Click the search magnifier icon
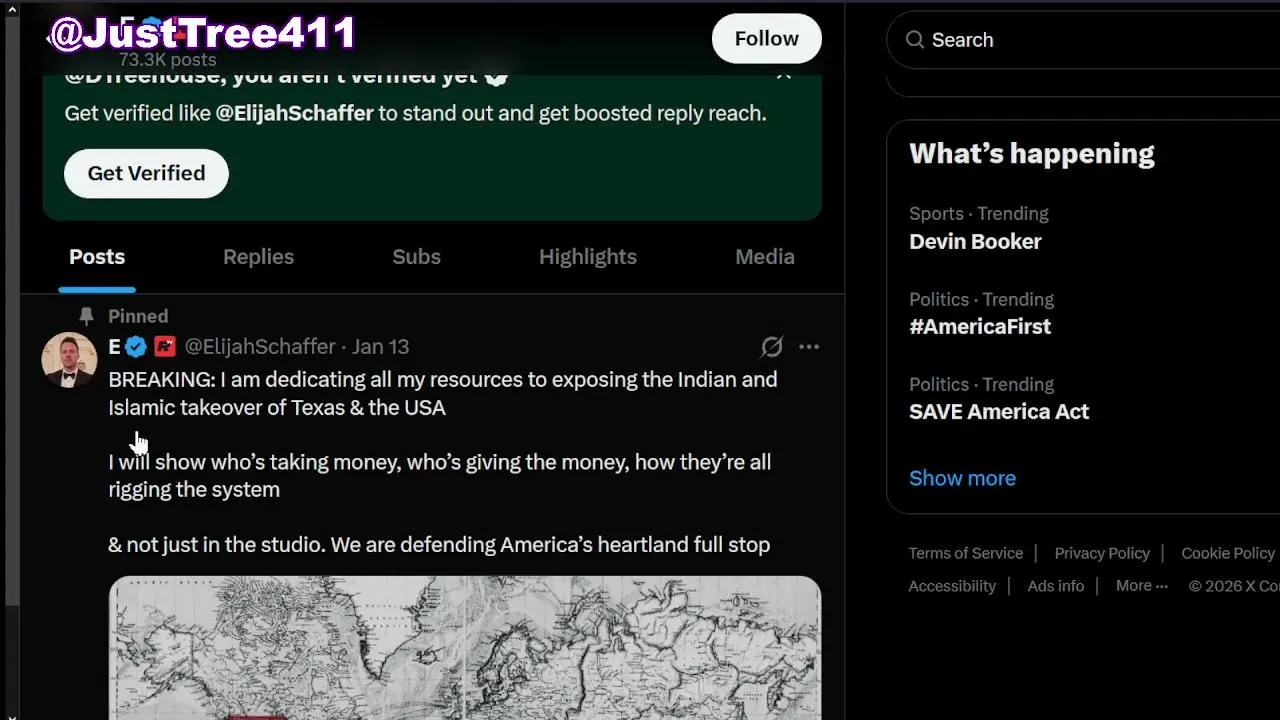Image resolution: width=1280 pixels, height=720 pixels. tap(914, 40)
